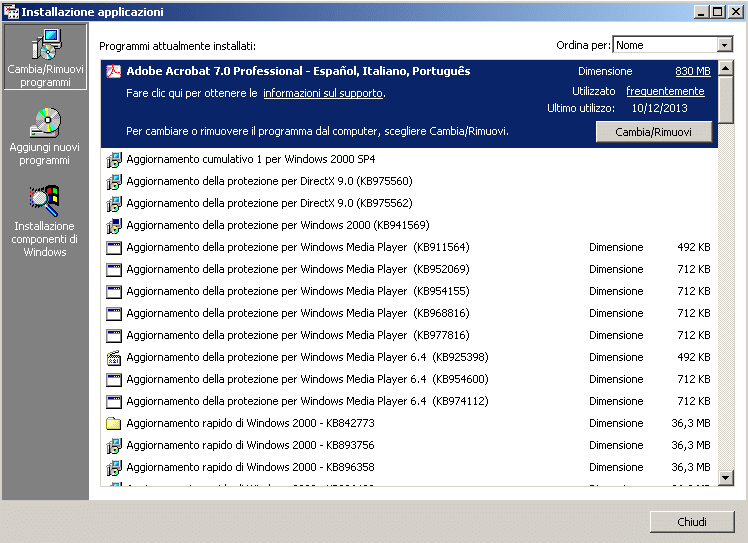
Task: Select Aggiornamento cumulativo 1 per Windows 2000 SP4
Action: point(251,159)
